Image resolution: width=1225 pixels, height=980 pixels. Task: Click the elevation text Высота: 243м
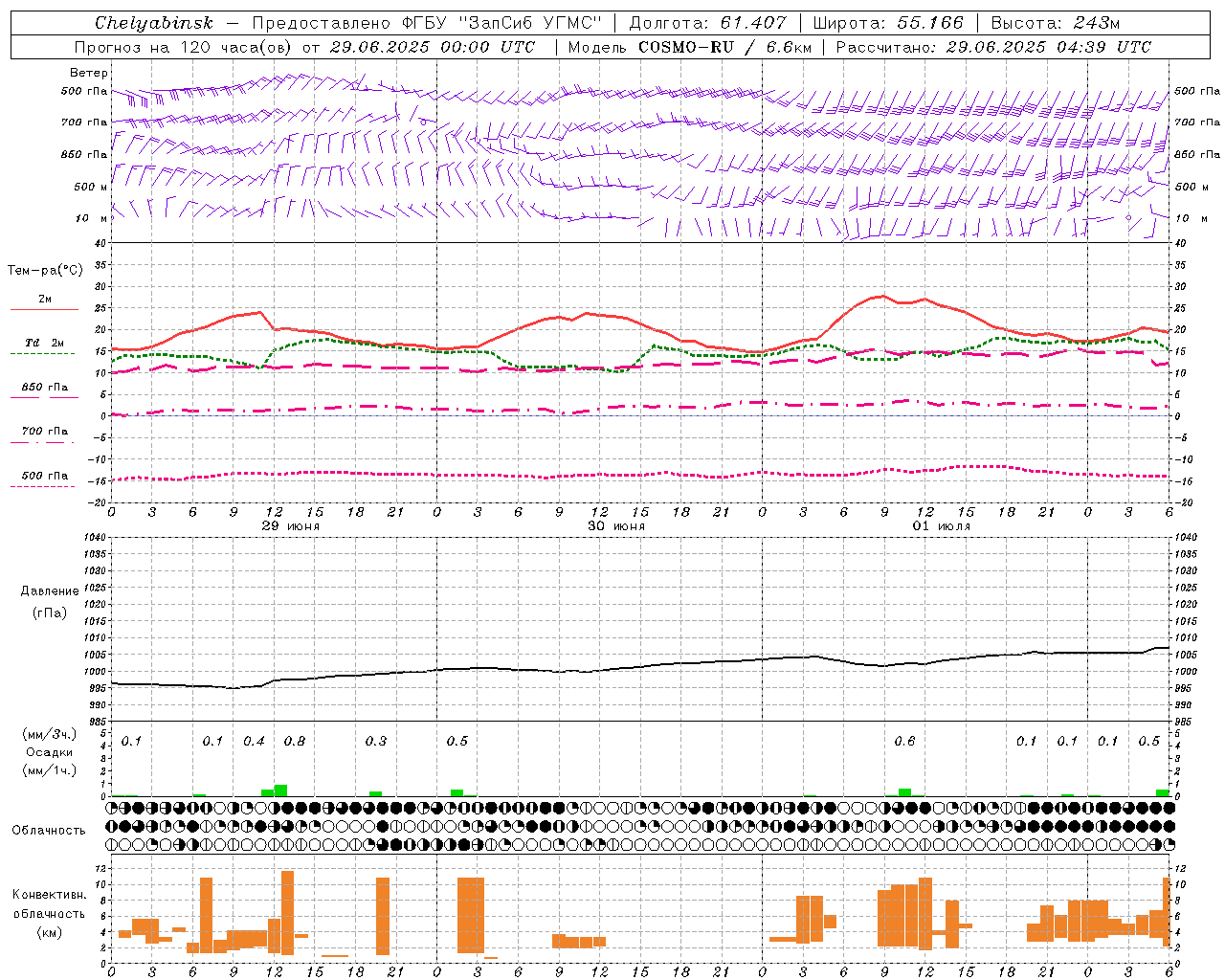pyautogui.click(x=1056, y=23)
